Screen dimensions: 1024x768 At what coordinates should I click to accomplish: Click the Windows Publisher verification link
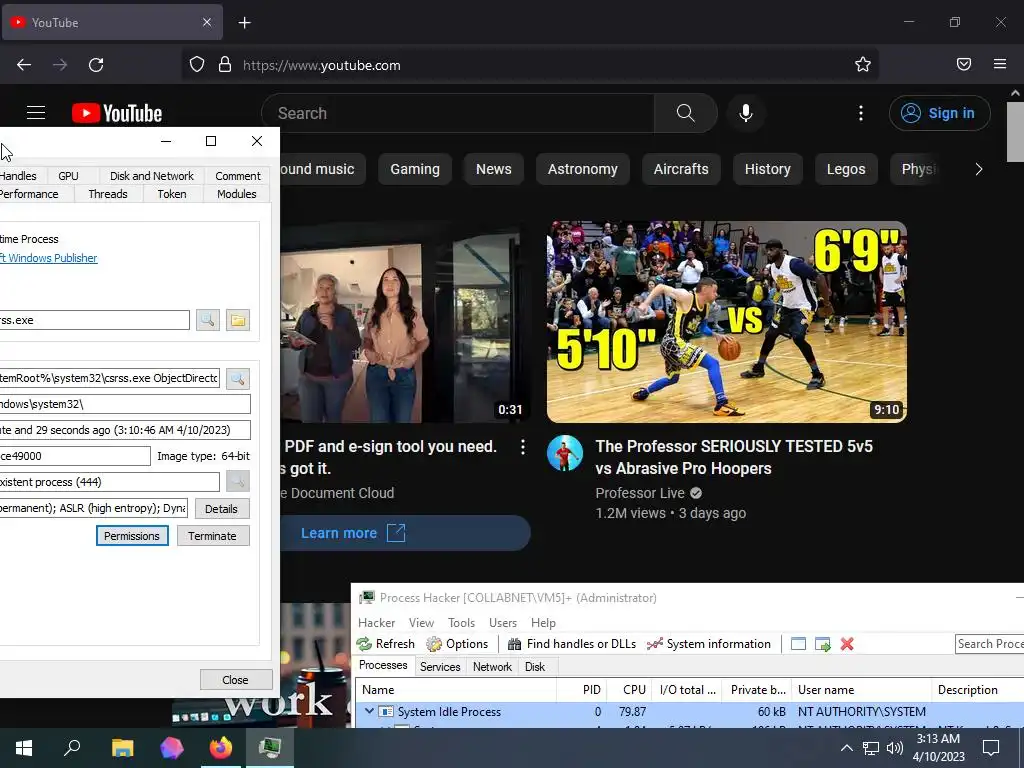(49, 258)
